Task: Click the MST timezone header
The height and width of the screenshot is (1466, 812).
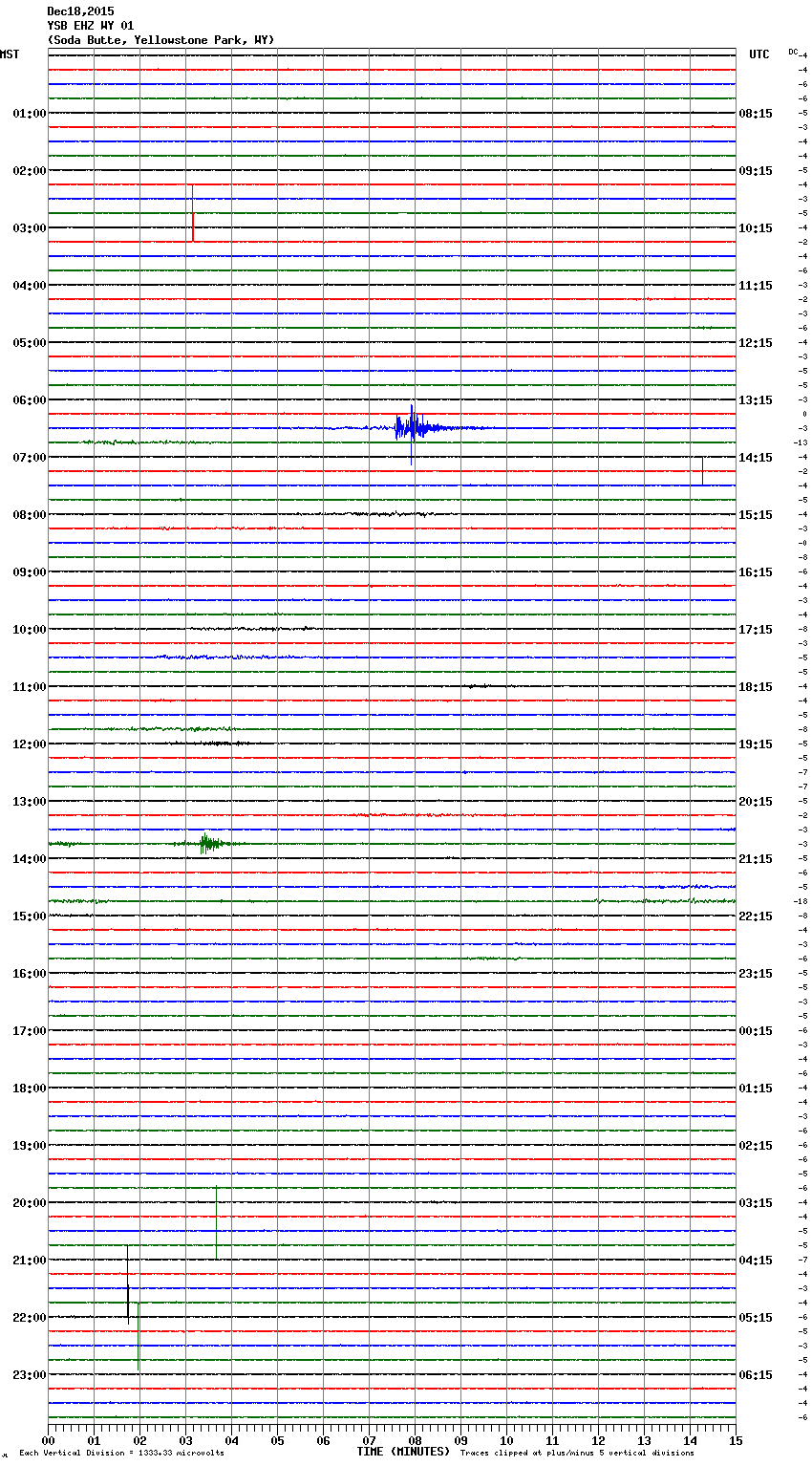Action: pos(10,54)
